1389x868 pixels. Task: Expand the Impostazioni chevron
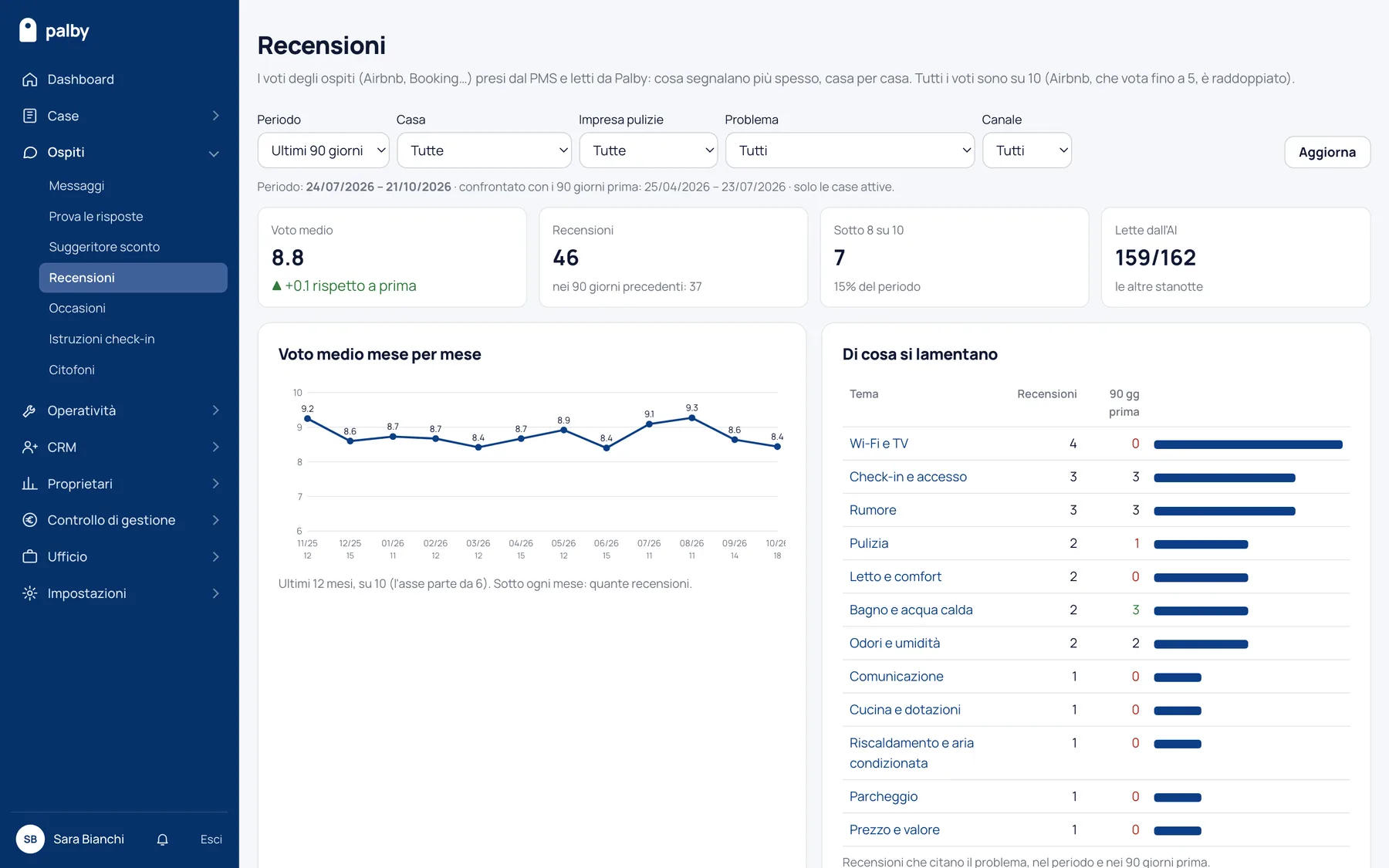[215, 593]
